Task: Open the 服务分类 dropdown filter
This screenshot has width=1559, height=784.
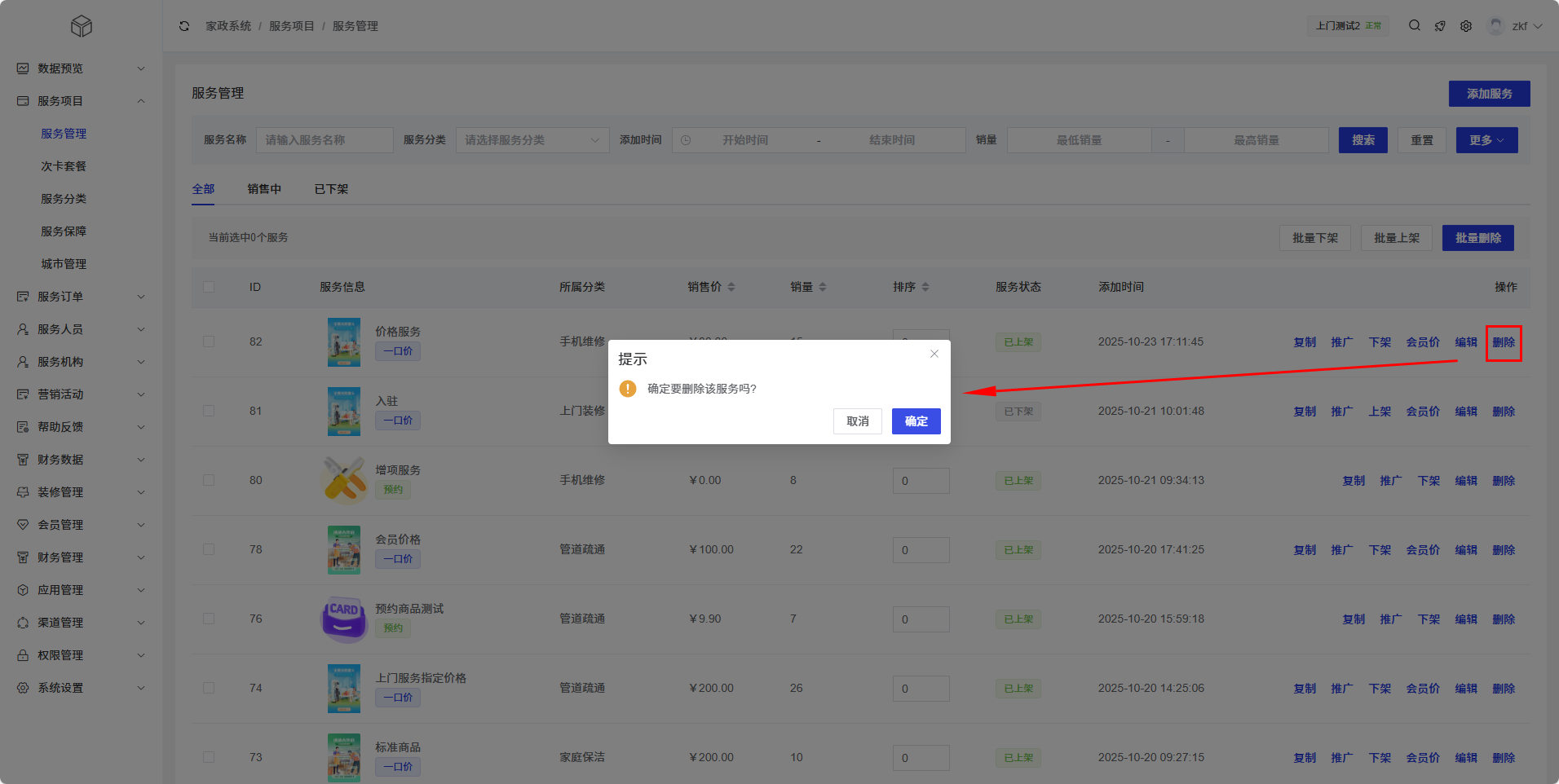Action: click(532, 140)
